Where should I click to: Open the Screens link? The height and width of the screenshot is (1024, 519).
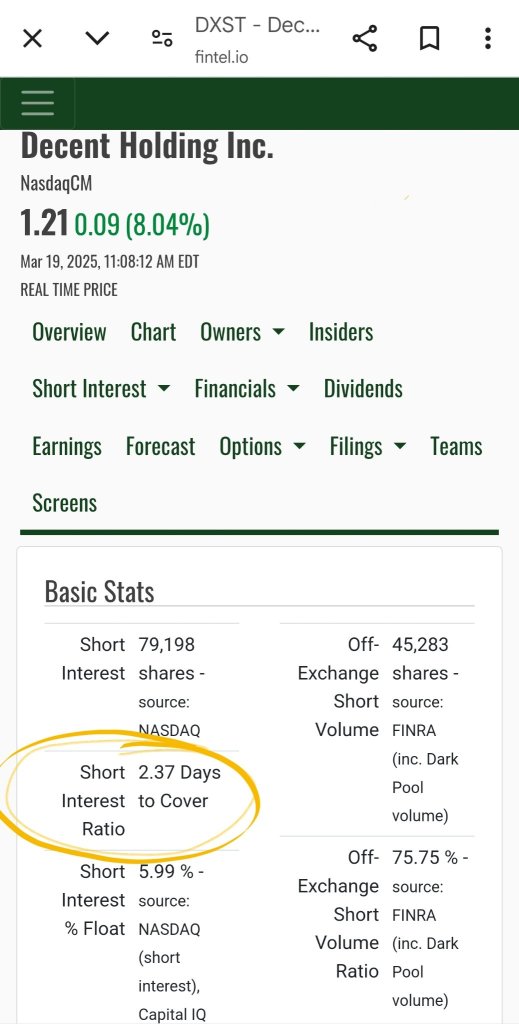pyautogui.click(x=65, y=503)
